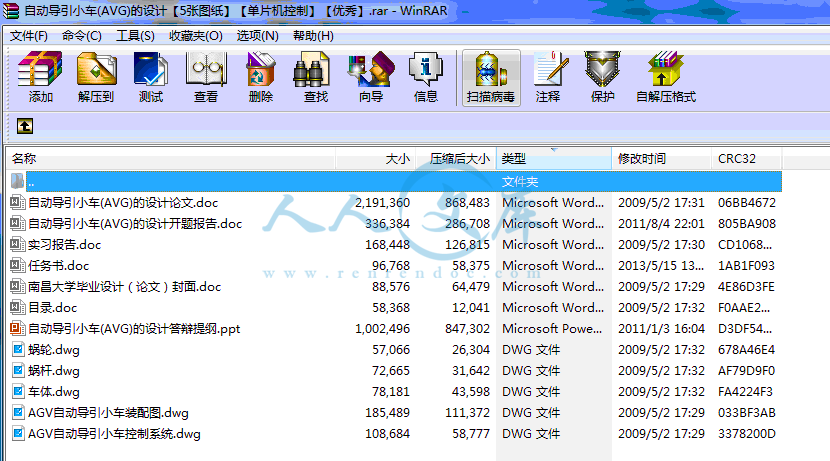The width and height of the screenshot is (830, 461).
Task: Sort by the 大小 column header
Action: pyautogui.click(x=376, y=159)
